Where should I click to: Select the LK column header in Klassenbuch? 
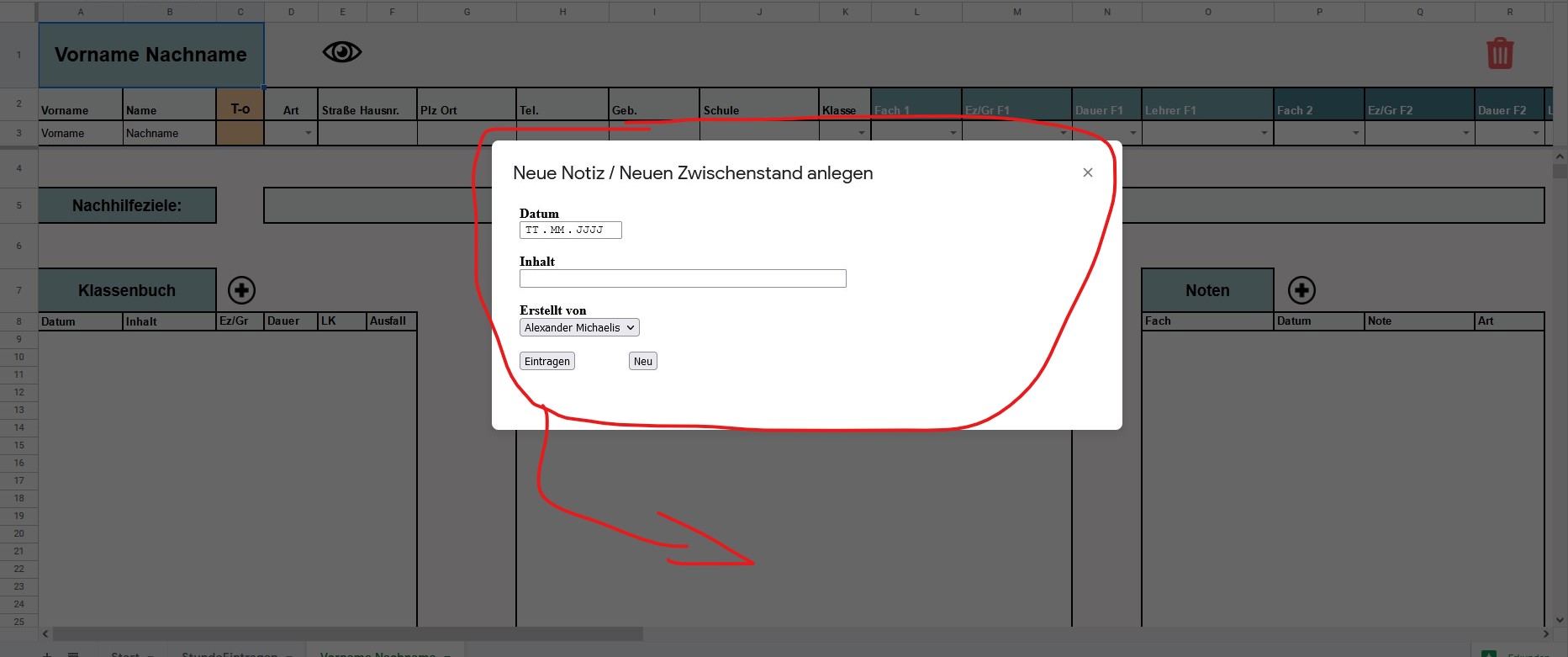click(x=342, y=321)
